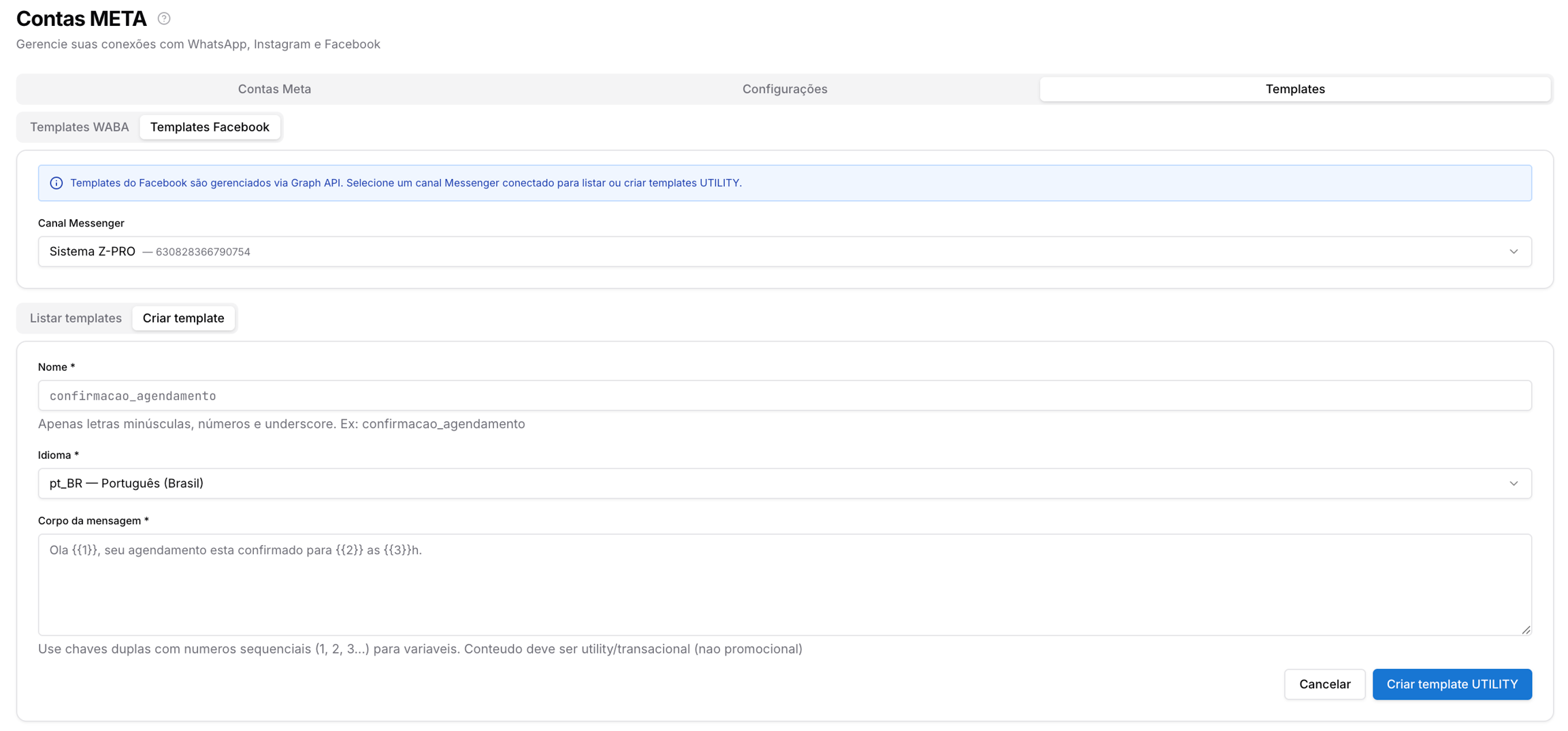Image resolution: width=1568 pixels, height=731 pixels.
Task: Click the blue Graph API info banner
Action: click(x=785, y=183)
